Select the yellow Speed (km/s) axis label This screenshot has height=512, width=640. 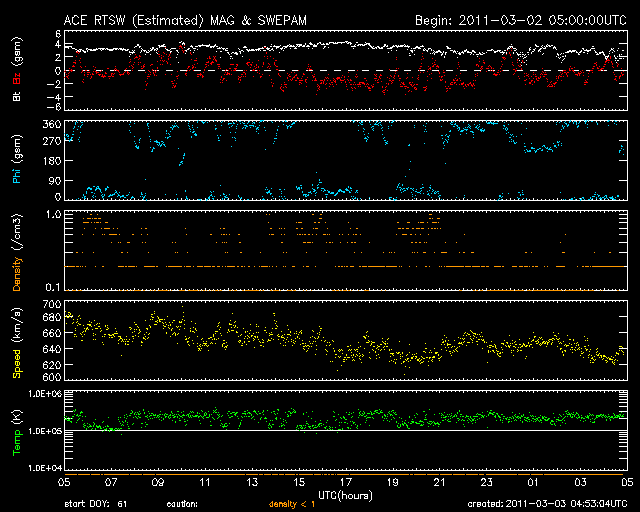[x=15, y=340]
